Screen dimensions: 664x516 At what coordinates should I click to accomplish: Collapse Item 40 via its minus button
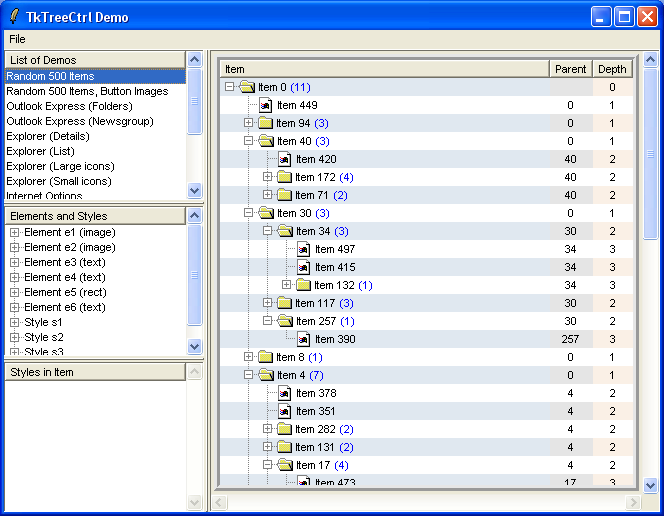(249, 141)
